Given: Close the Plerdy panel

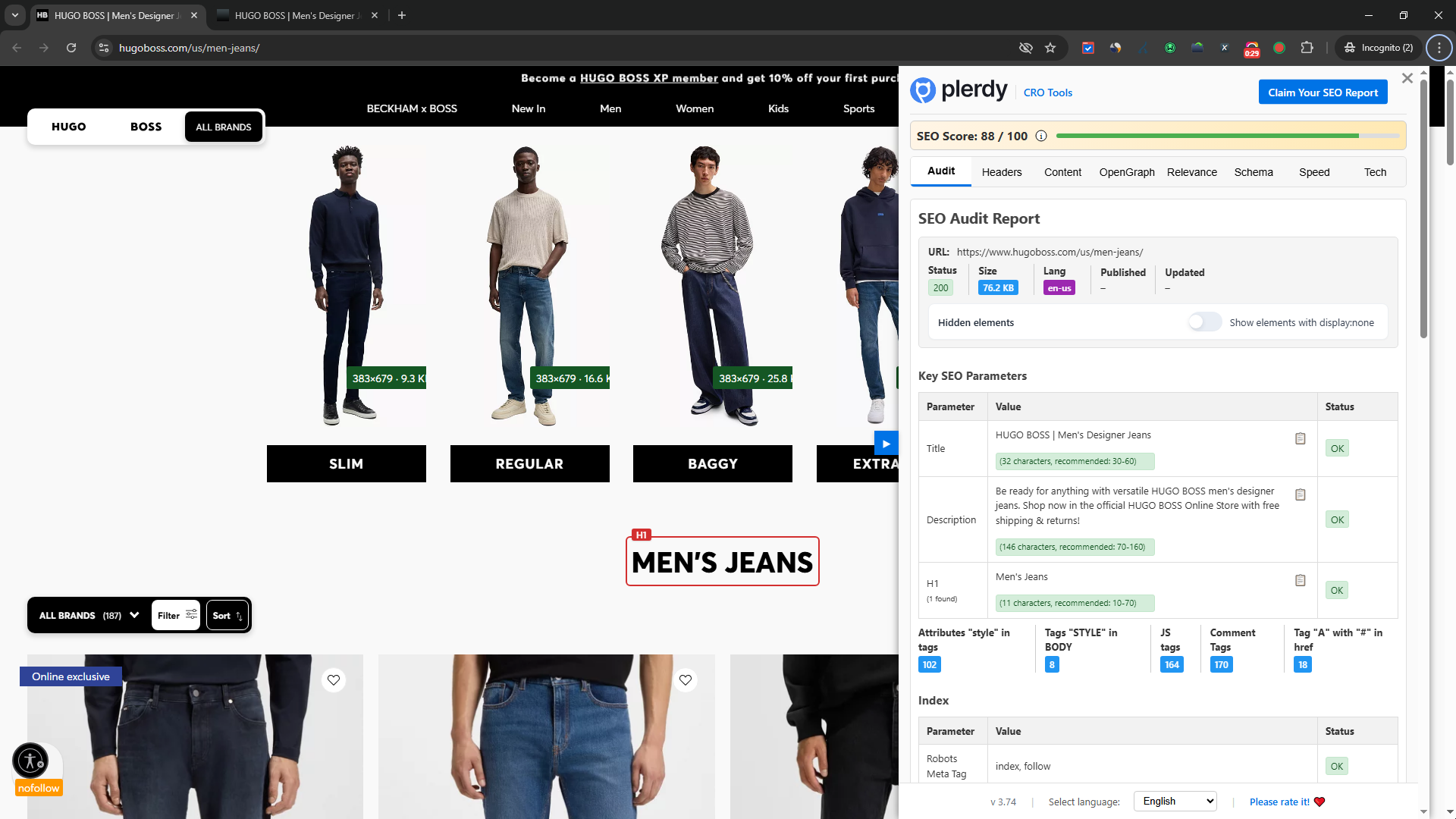Looking at the screenshot, I should pos(1407,78).
